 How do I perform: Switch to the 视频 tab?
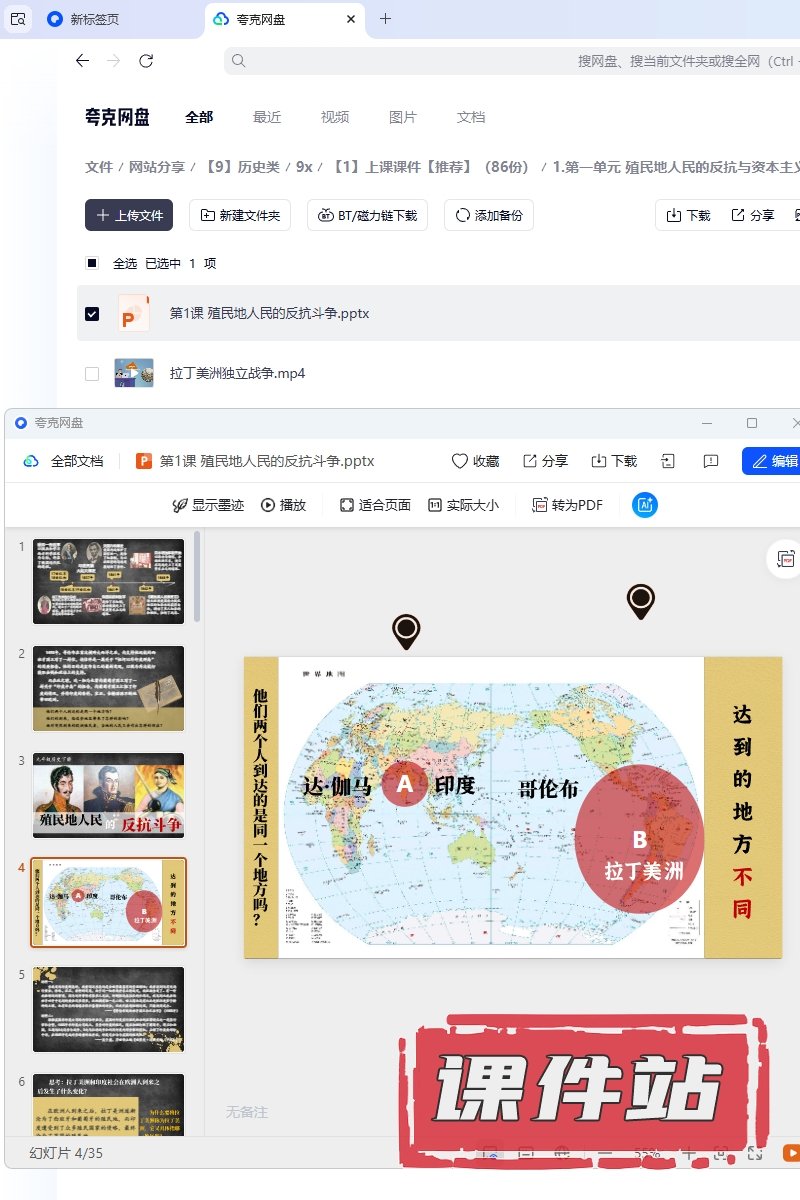(x=335, y=117)
